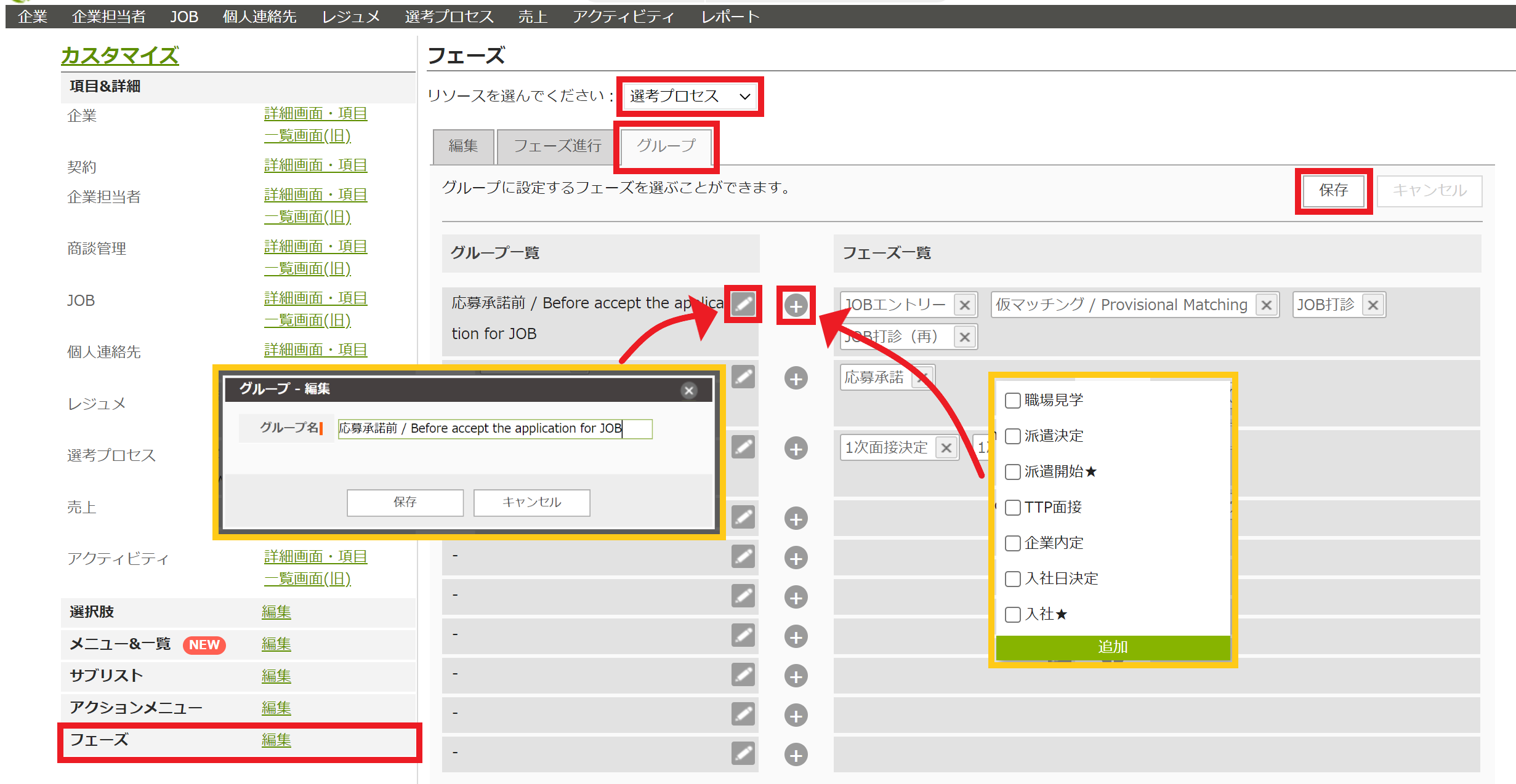Check 派遣開始★ checkbox
This screenshot has height=784, width=1516.
coord(1012,472)
